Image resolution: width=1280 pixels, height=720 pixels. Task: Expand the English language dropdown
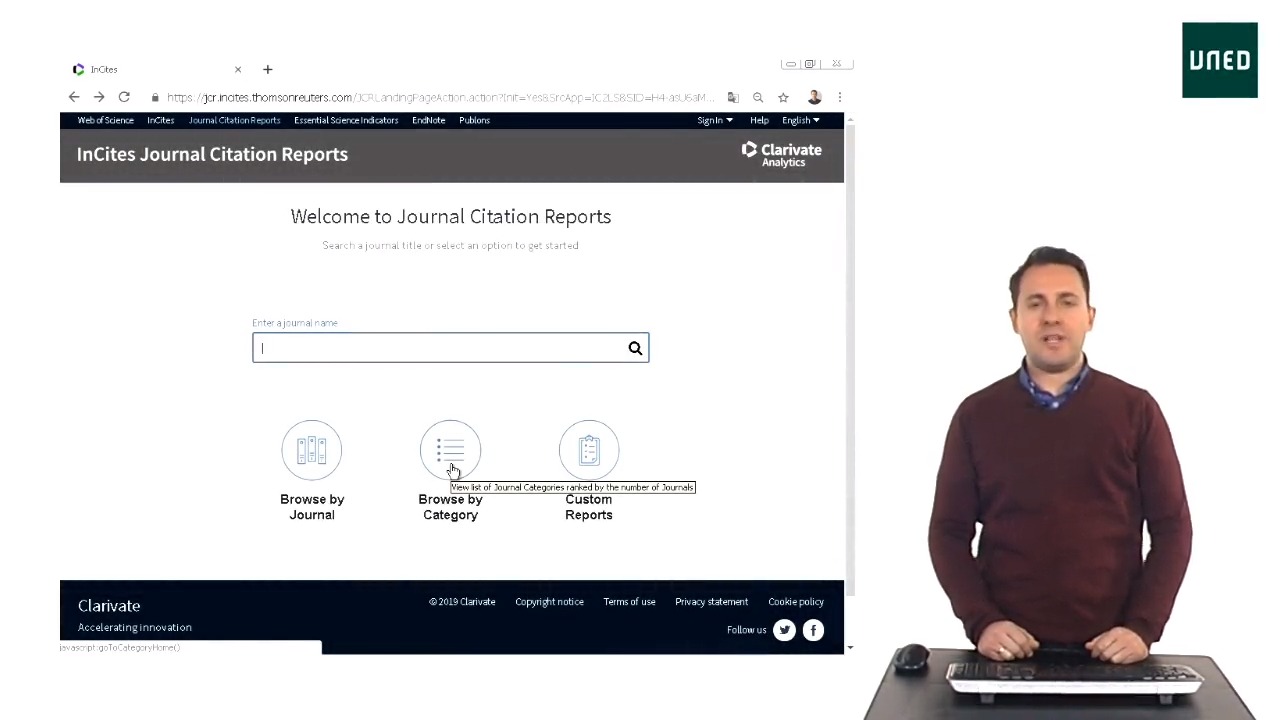point(801,120)
